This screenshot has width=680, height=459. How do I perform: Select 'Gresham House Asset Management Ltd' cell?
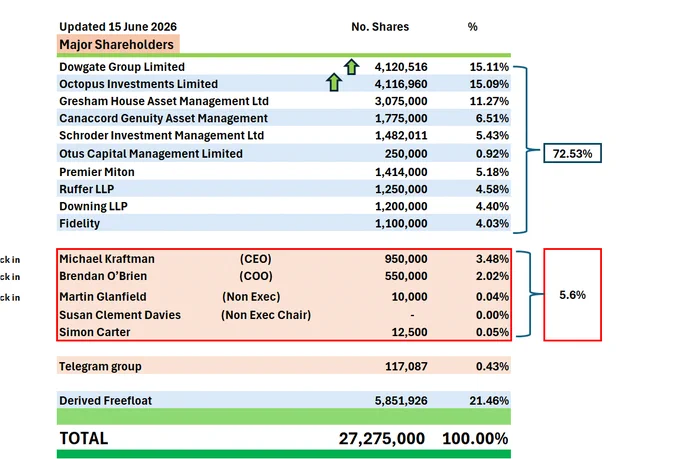click(164, 101)
